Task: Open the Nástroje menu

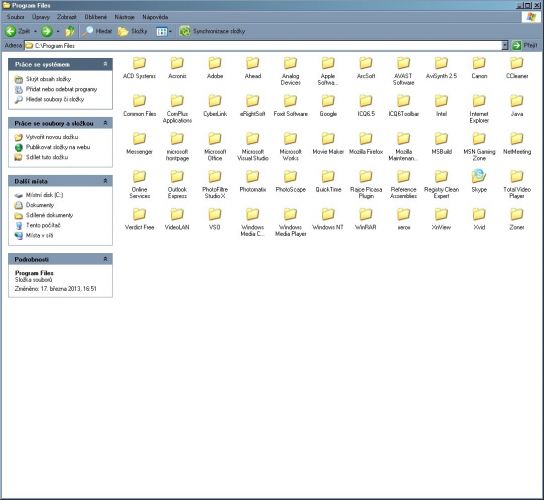Action: tap(124, 17)
